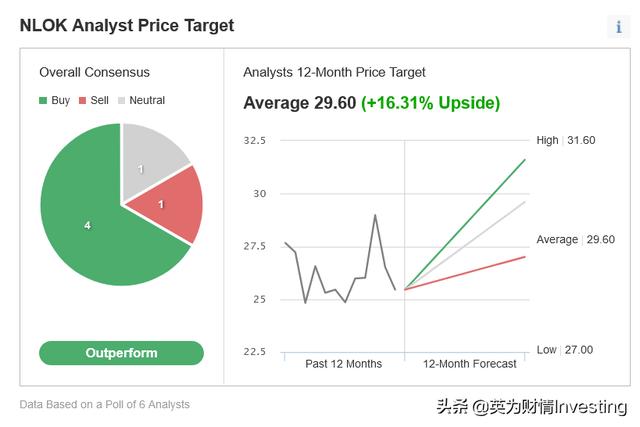Toggle the Neutral legend entry
The width and height of the screenshot is (640, 427).
pyautogui.click(x=141, y=100)
